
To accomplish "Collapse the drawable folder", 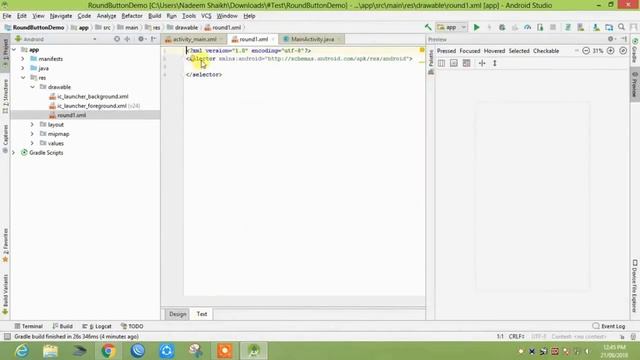I will pos(32,87).
